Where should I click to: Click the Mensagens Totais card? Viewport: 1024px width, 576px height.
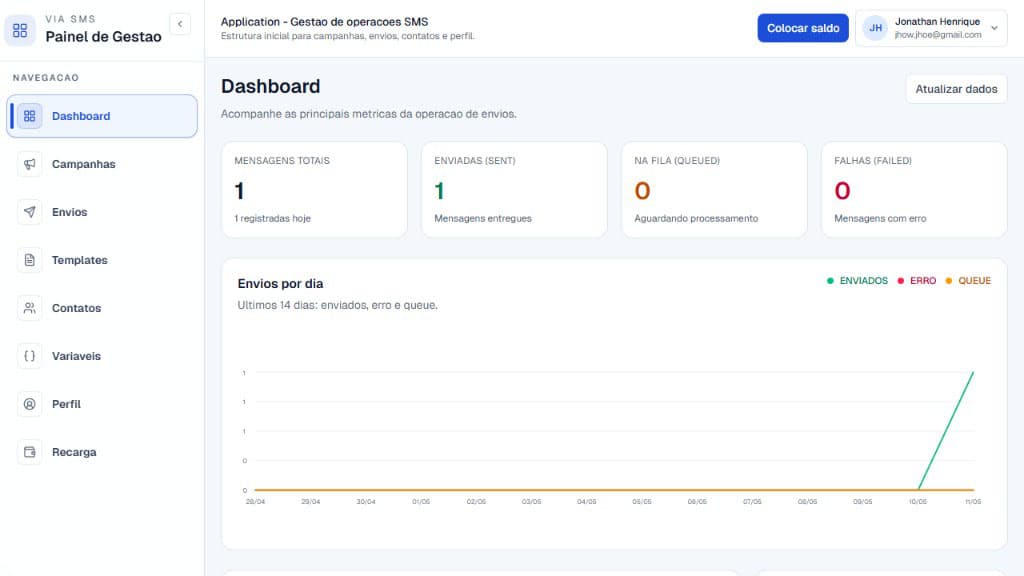point(314,189)
